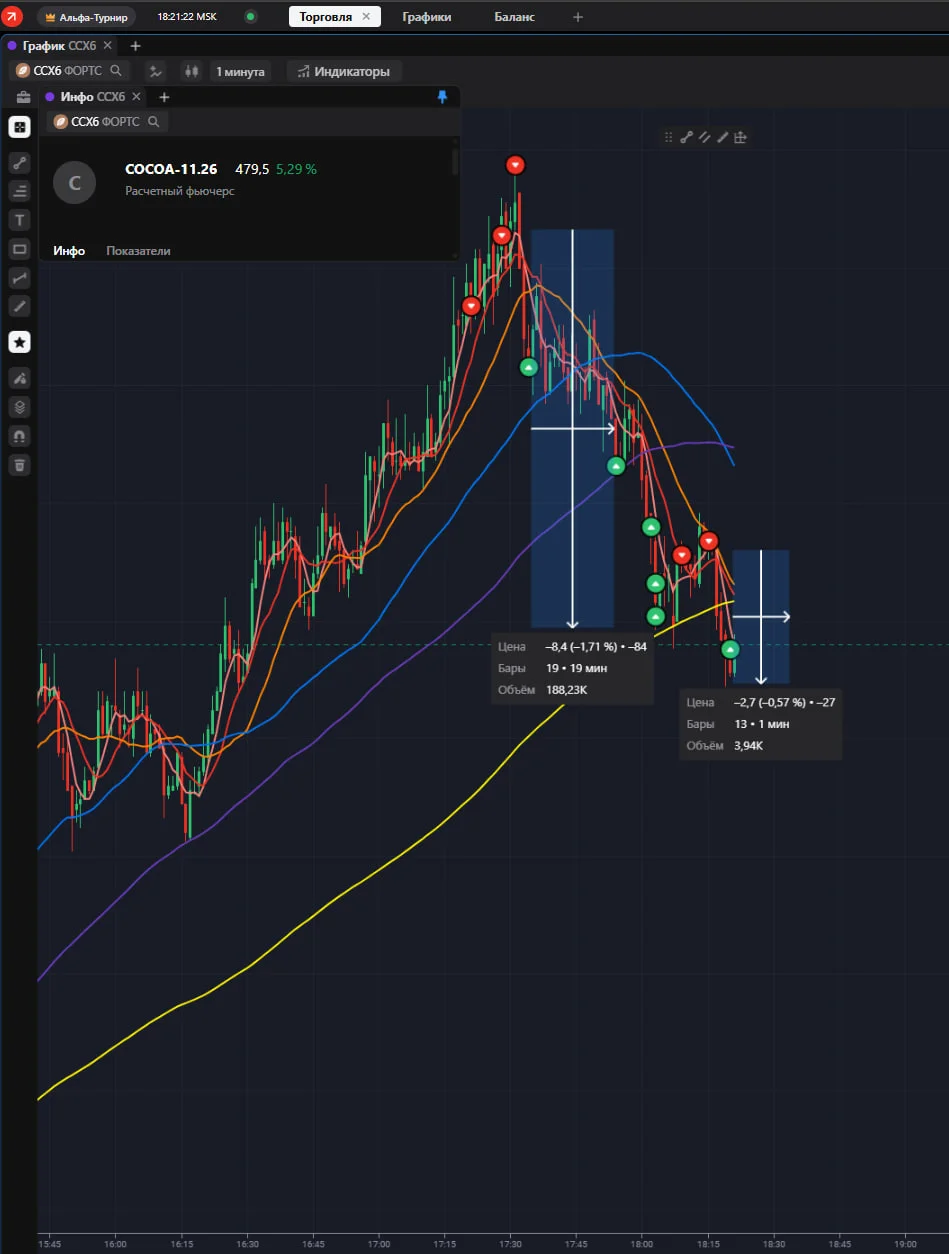Pick ruler tool in floating toolbar
Viewport: 949px width, 1254px height.
click(723, 138)
